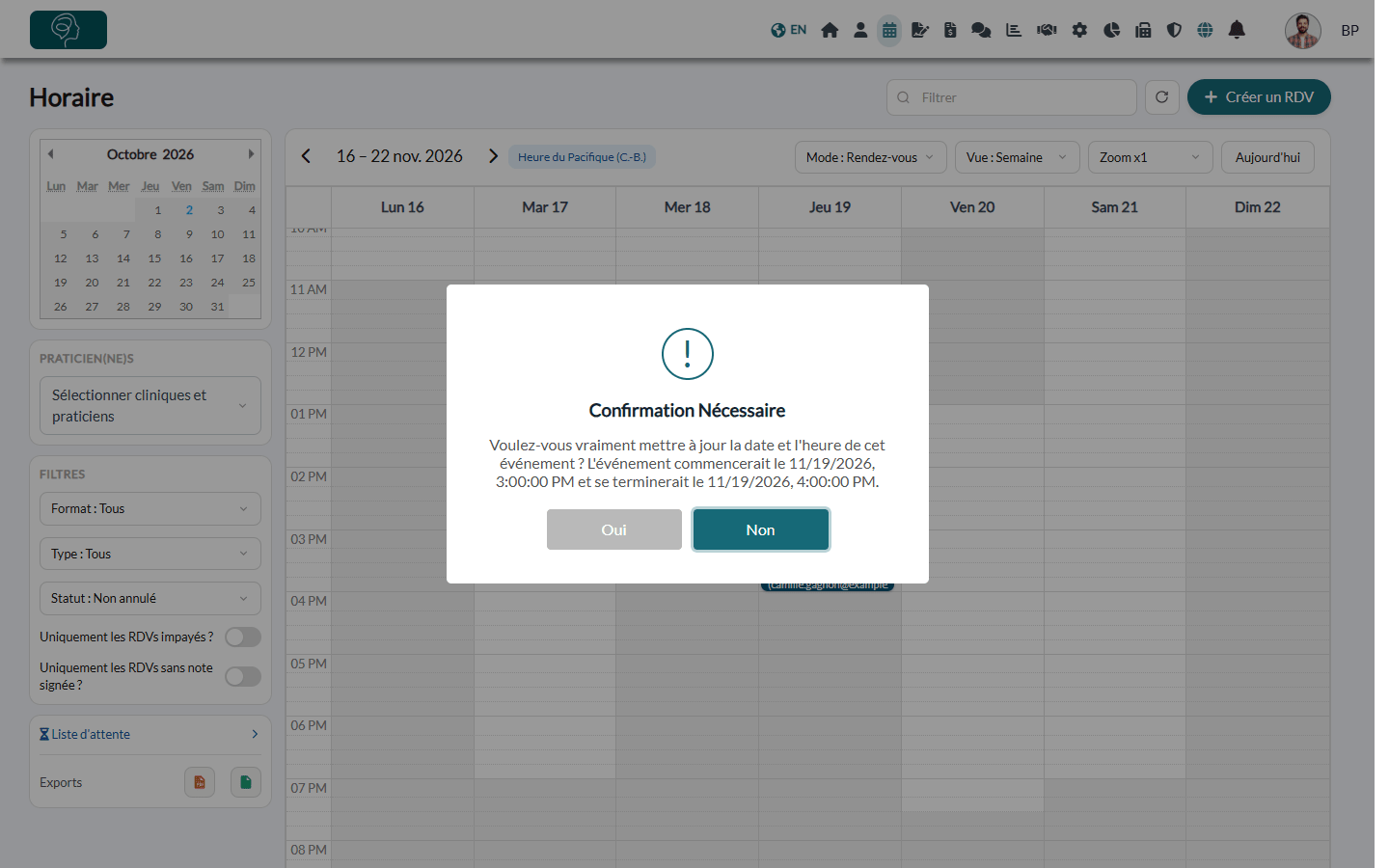Image resolution: width=1389 pixels, height=868 pixels.
Task: Show previous month in mini calendar
Action: (50, 154)
